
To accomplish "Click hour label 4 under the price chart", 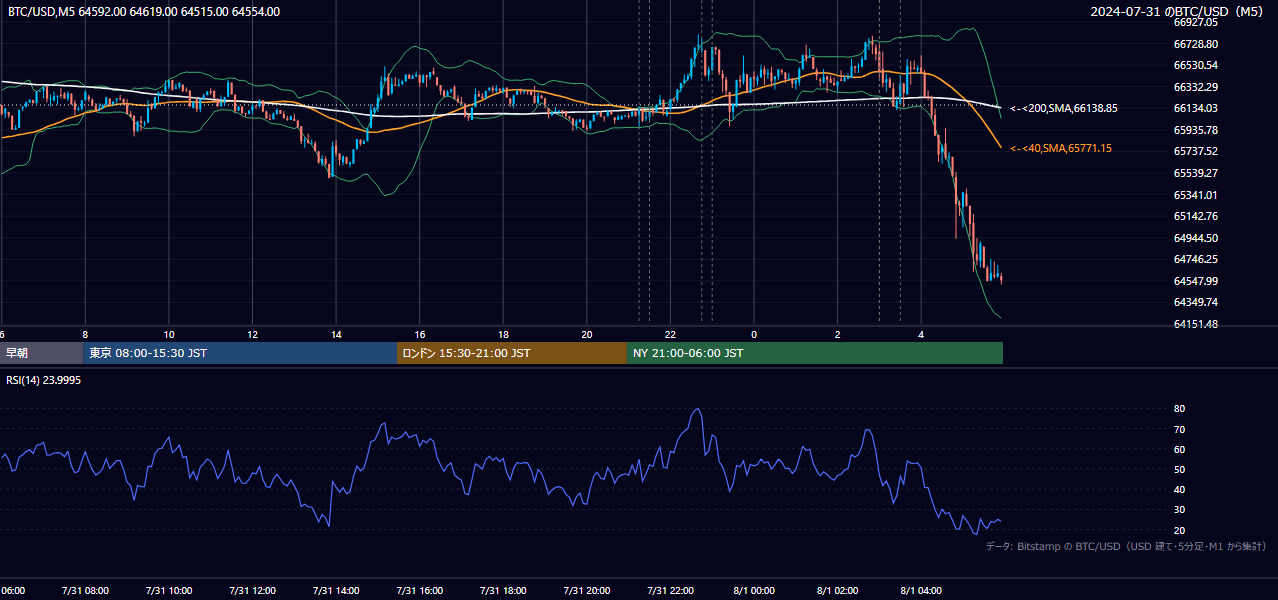I will (x=922, y=334).
